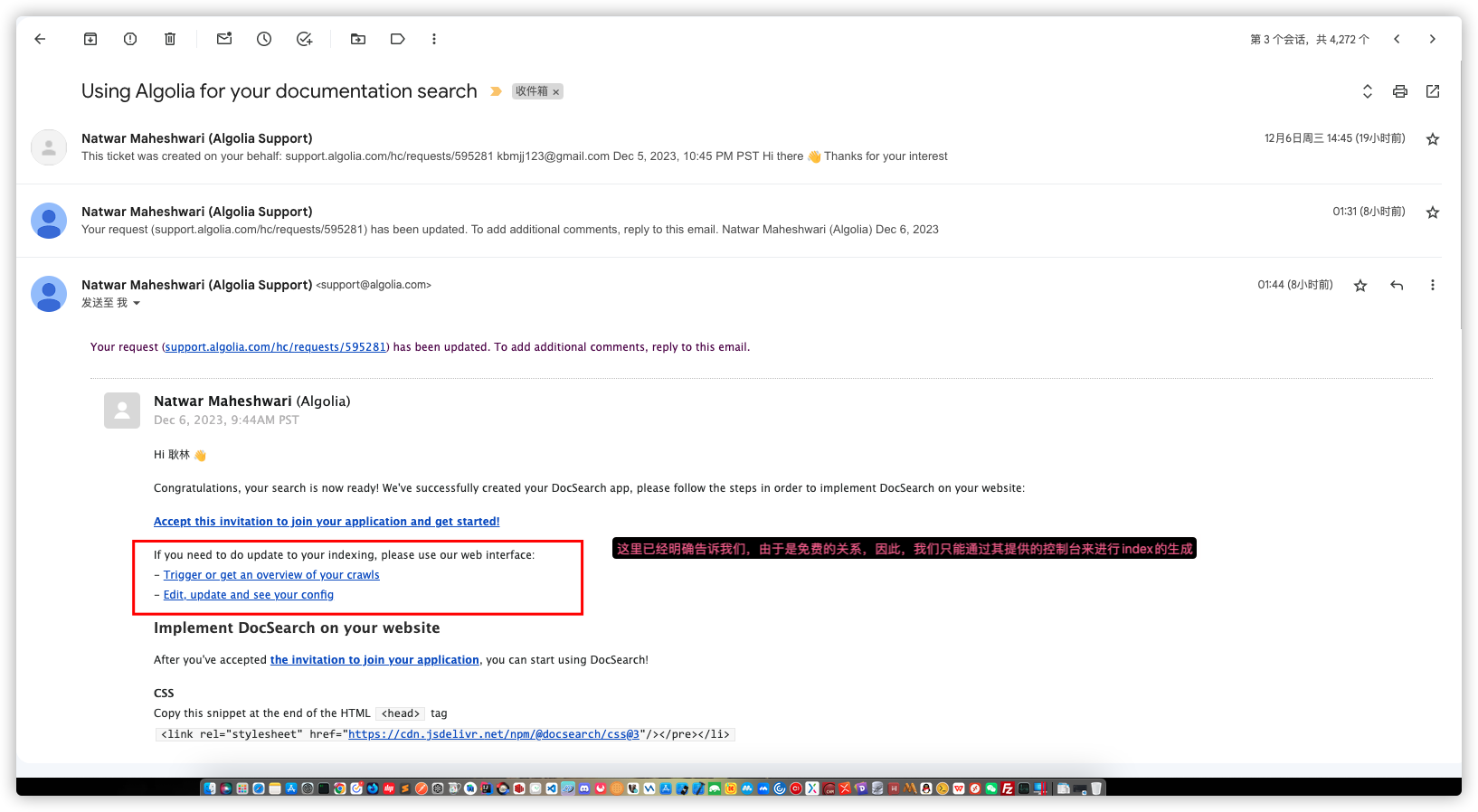
Task: Launch Sublime Text from the Dock
Action: [405, 788]
